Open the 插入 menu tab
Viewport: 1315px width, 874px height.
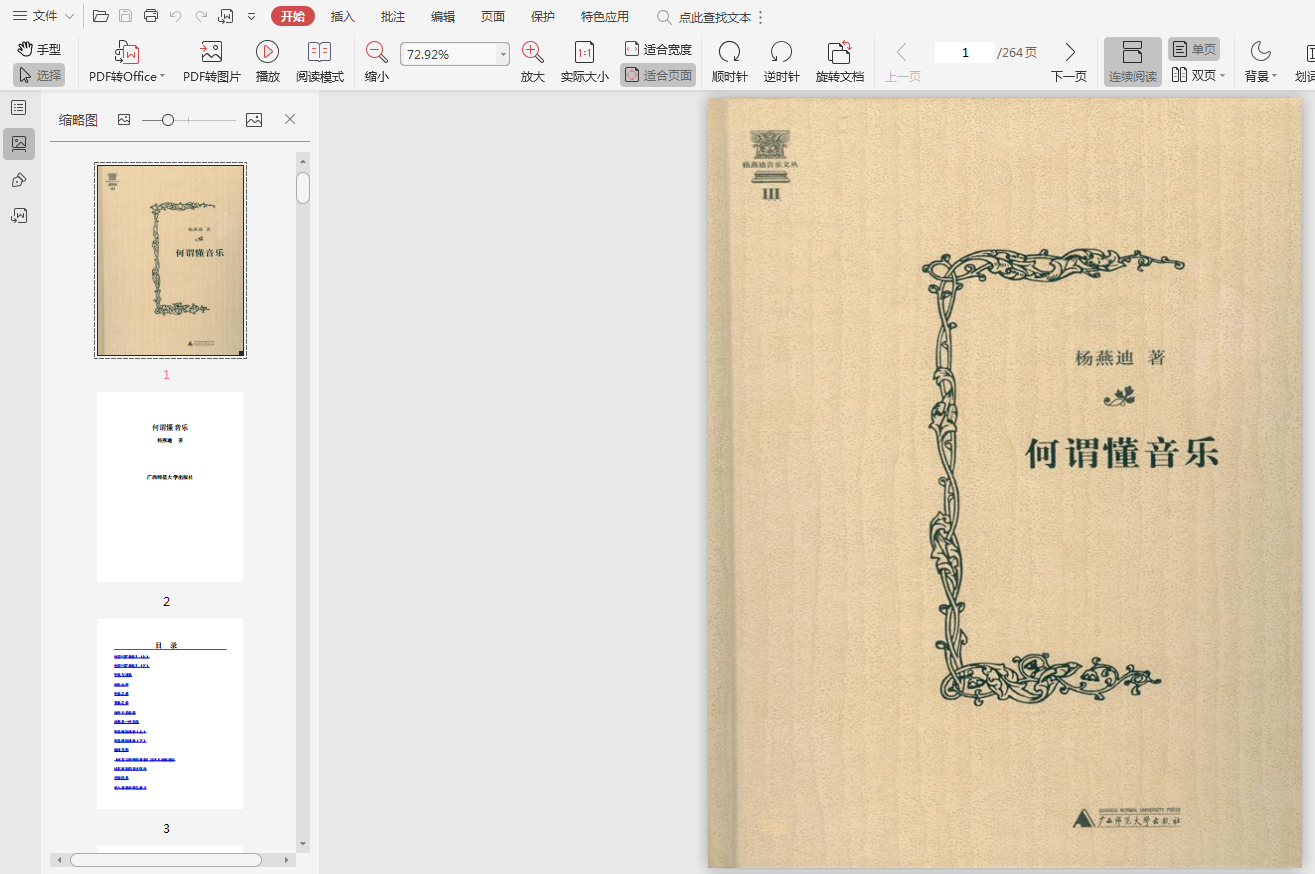pos(343,17)
